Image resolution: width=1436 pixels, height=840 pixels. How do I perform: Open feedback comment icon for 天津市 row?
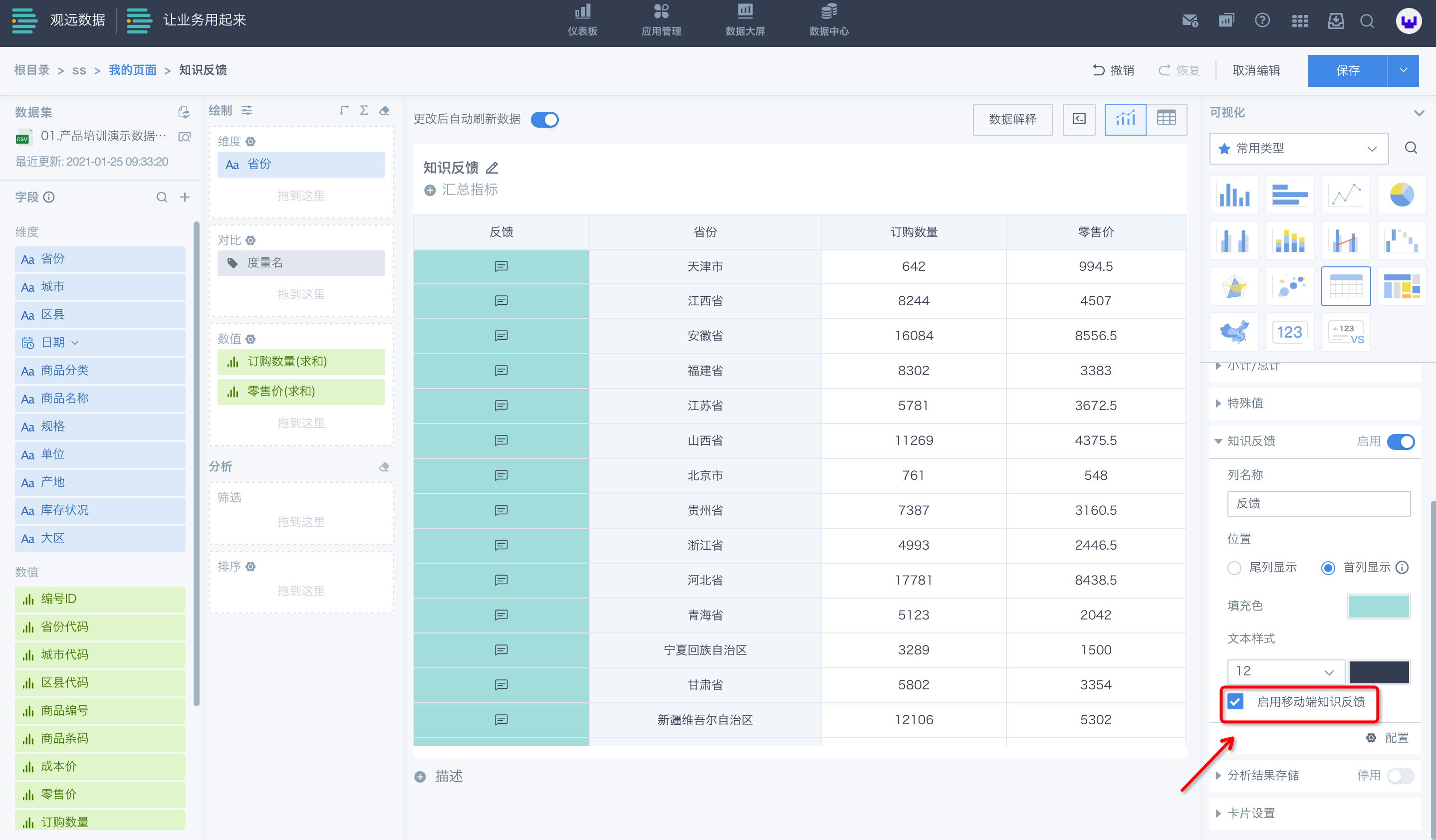tap(501, 266)
